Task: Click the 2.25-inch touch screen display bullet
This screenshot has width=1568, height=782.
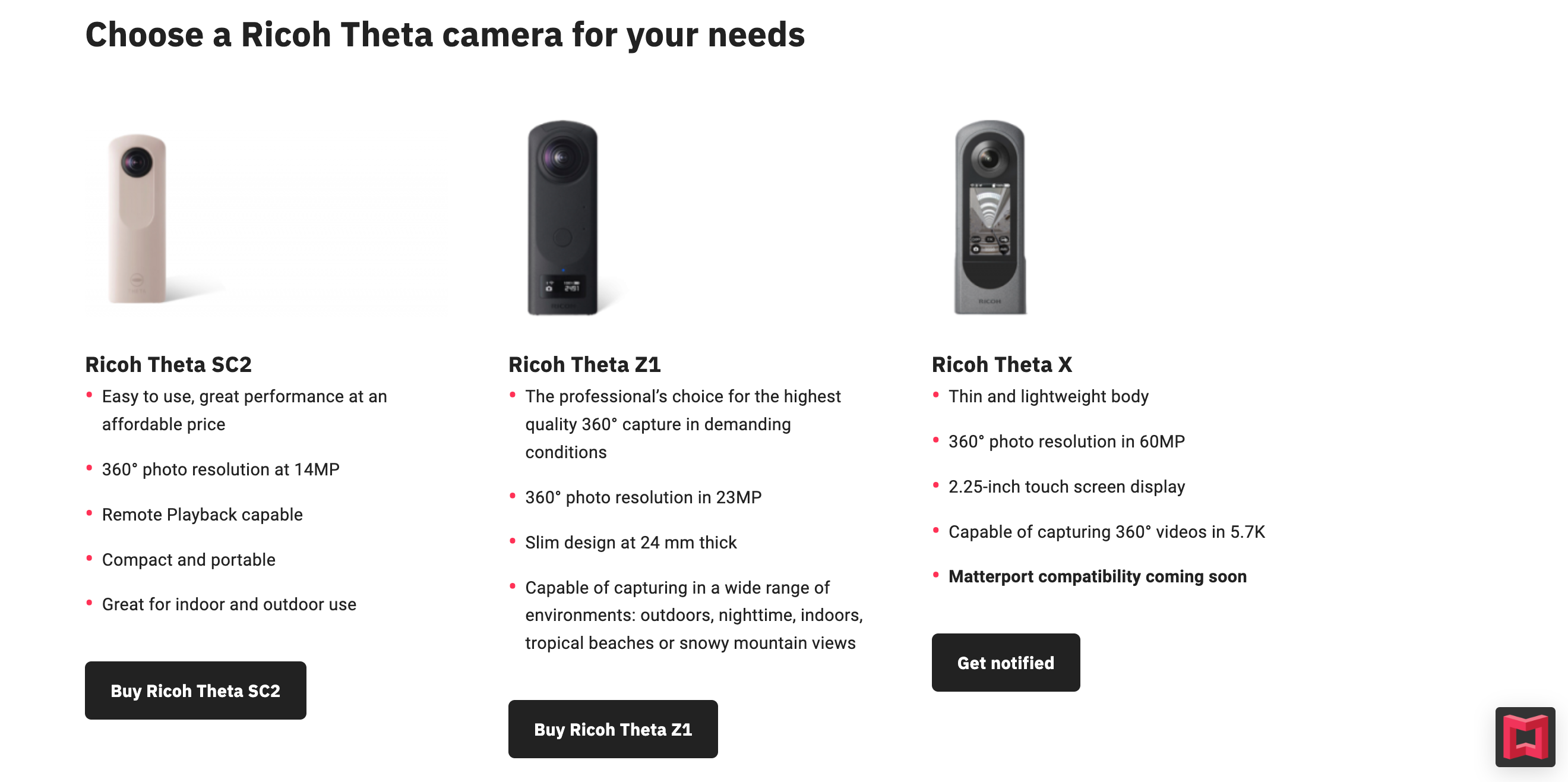Action: [x=1067, y=486]
